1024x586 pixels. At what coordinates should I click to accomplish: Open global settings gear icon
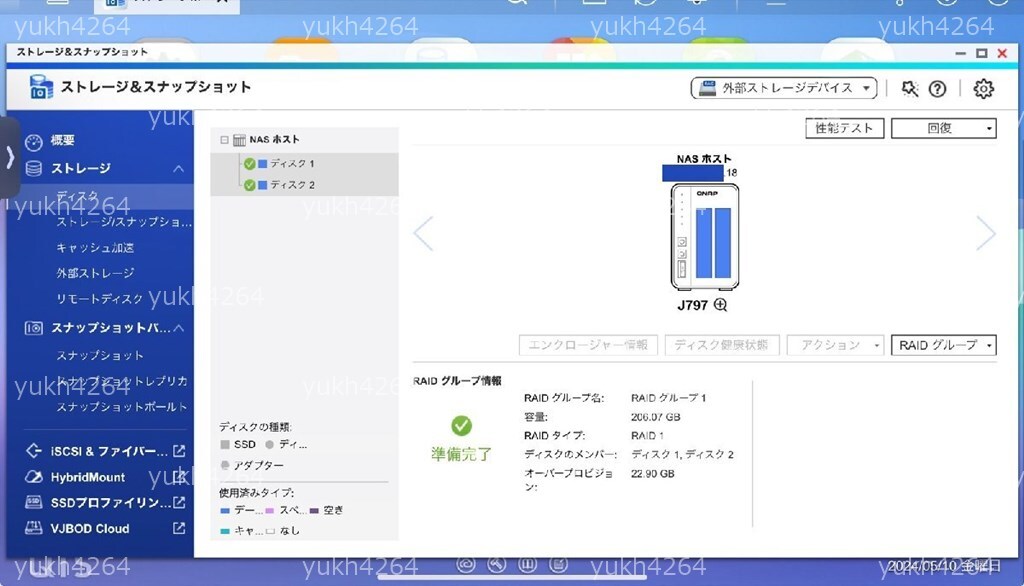984,88
